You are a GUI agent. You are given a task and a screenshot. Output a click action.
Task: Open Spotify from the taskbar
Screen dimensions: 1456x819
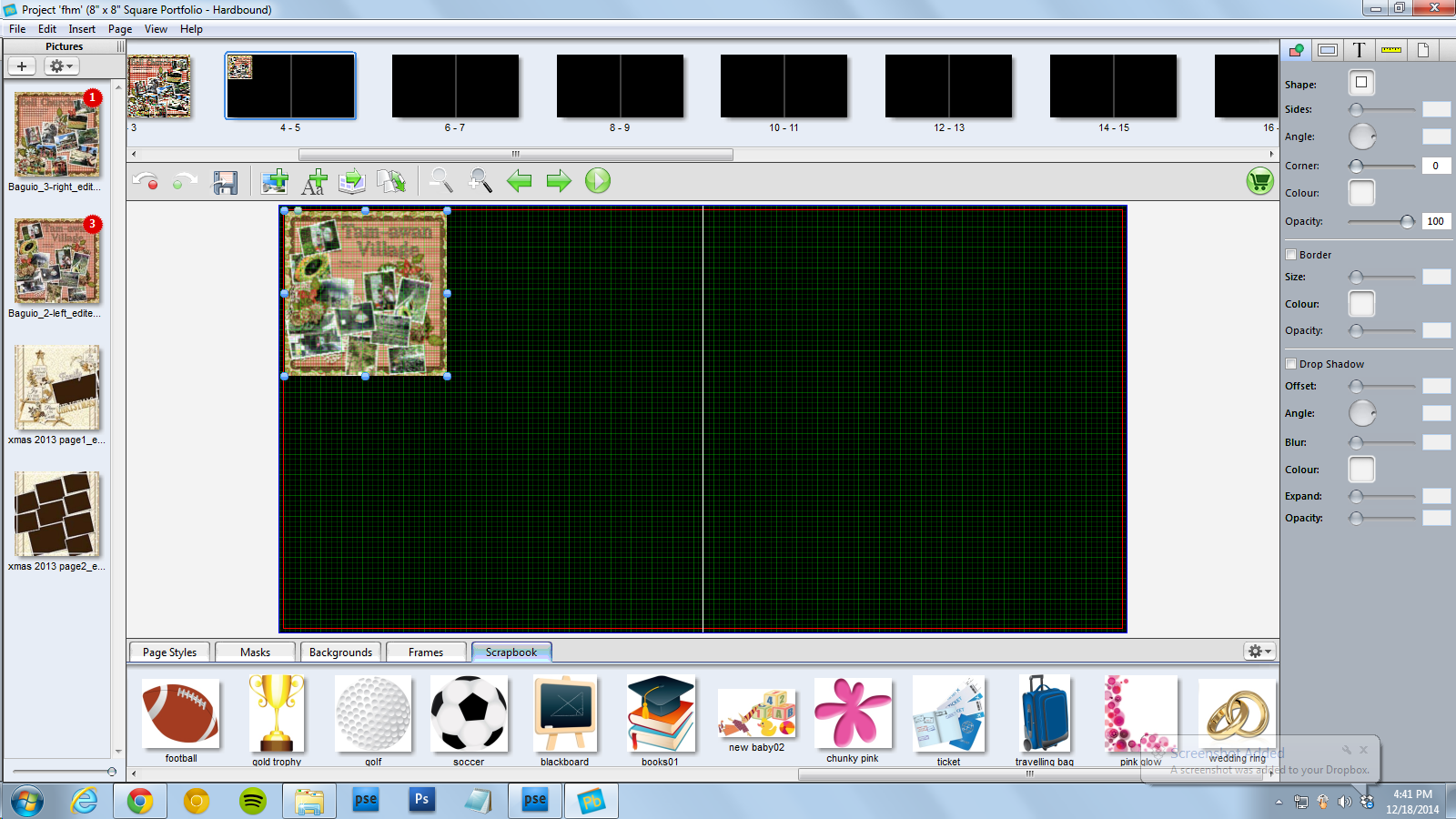tap(252, 801)
